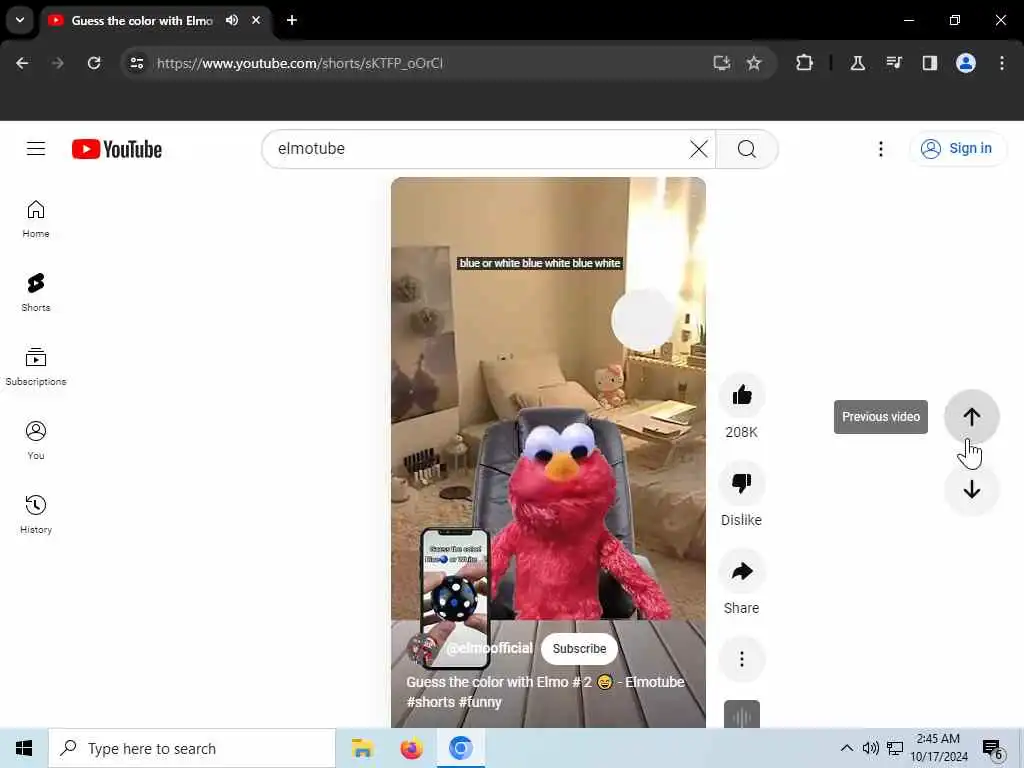Open the system volume control
The width and height of the screenshot is (1024, 768).
[871, 748]
